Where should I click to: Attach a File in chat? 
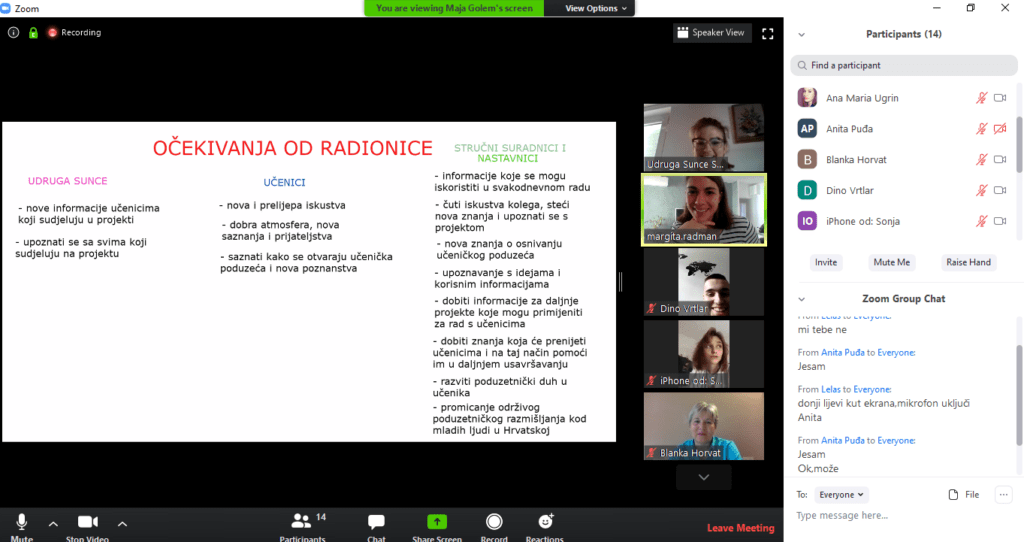(x=964, y=495)
